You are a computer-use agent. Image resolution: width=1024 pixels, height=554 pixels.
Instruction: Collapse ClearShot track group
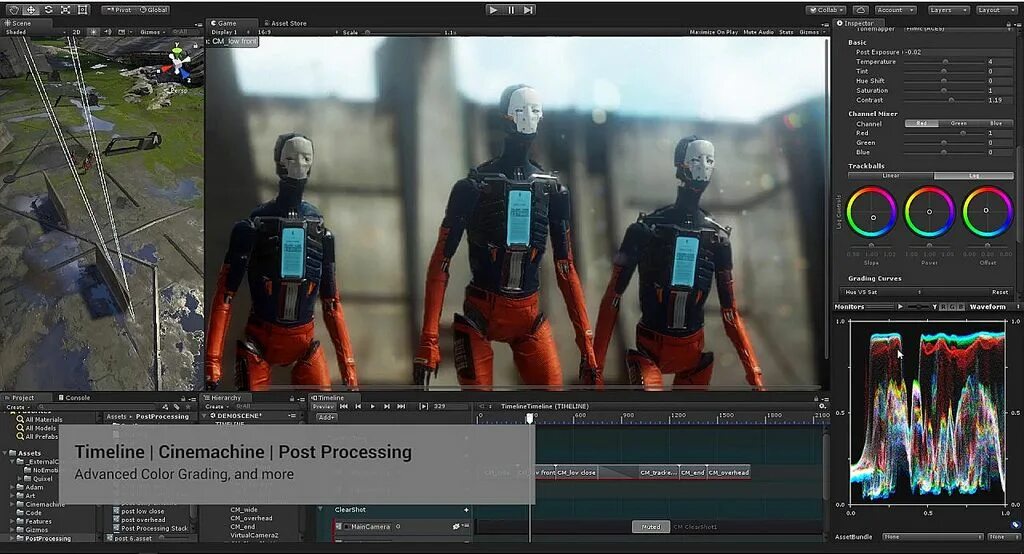pyautogui.click(x=320, y=510)
